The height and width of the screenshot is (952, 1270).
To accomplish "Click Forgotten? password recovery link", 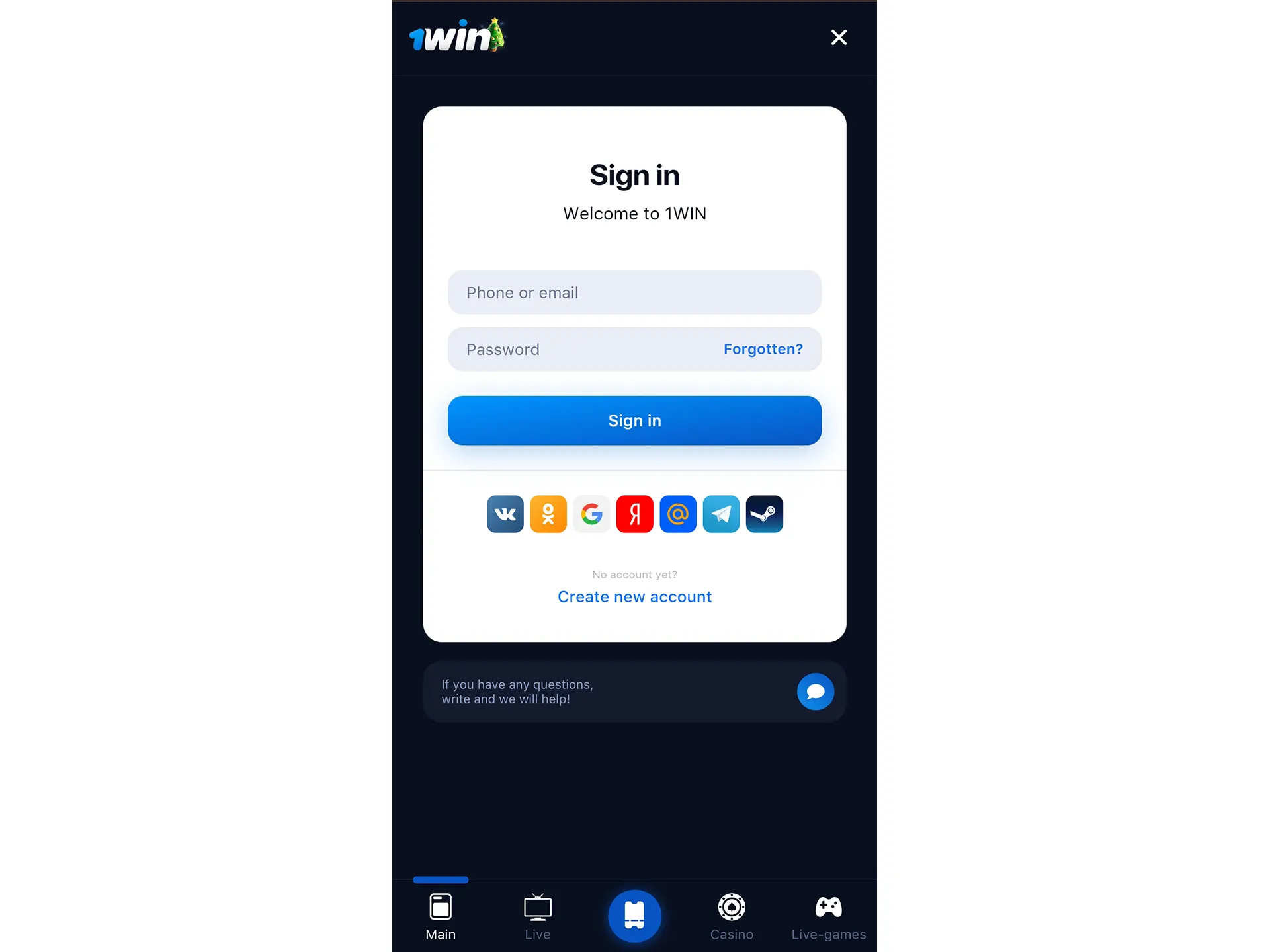I will pos(762,349).
